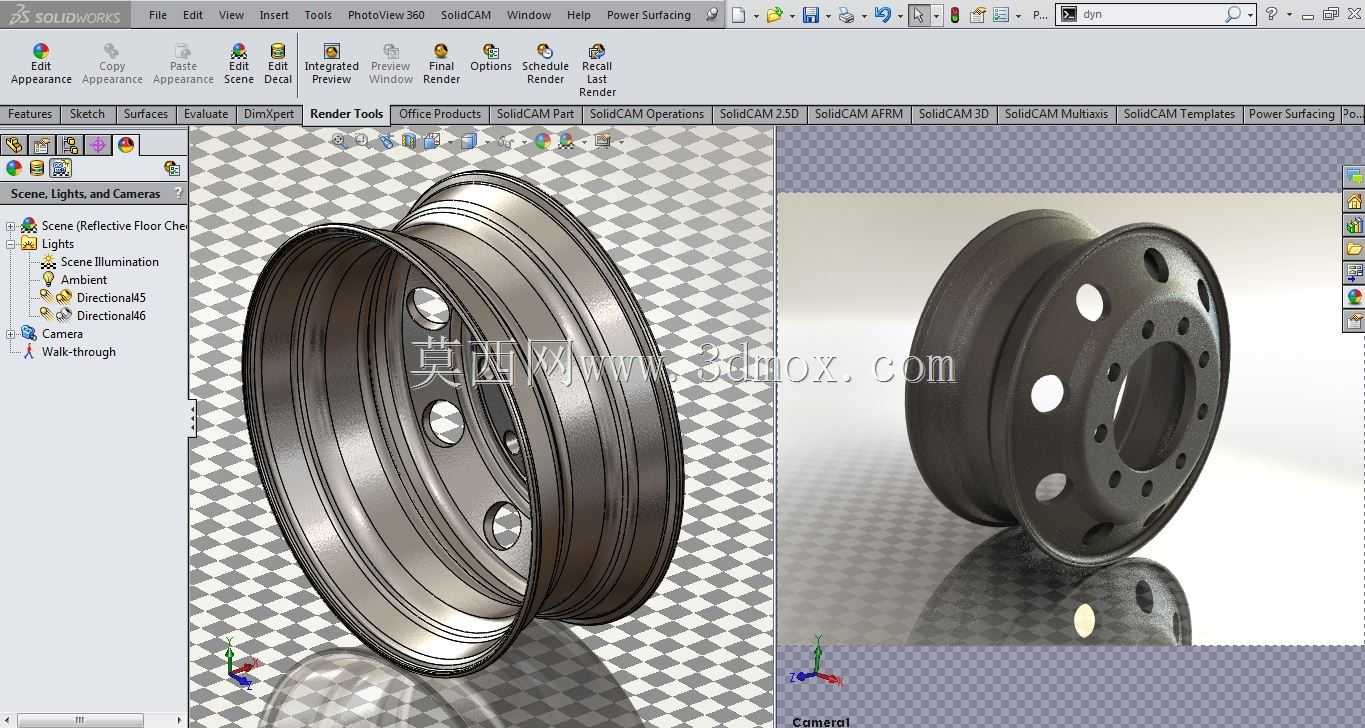This screenshot has width=1365, height=728.
Task: Click the Open file folder icon
Action: pos(774,15)
